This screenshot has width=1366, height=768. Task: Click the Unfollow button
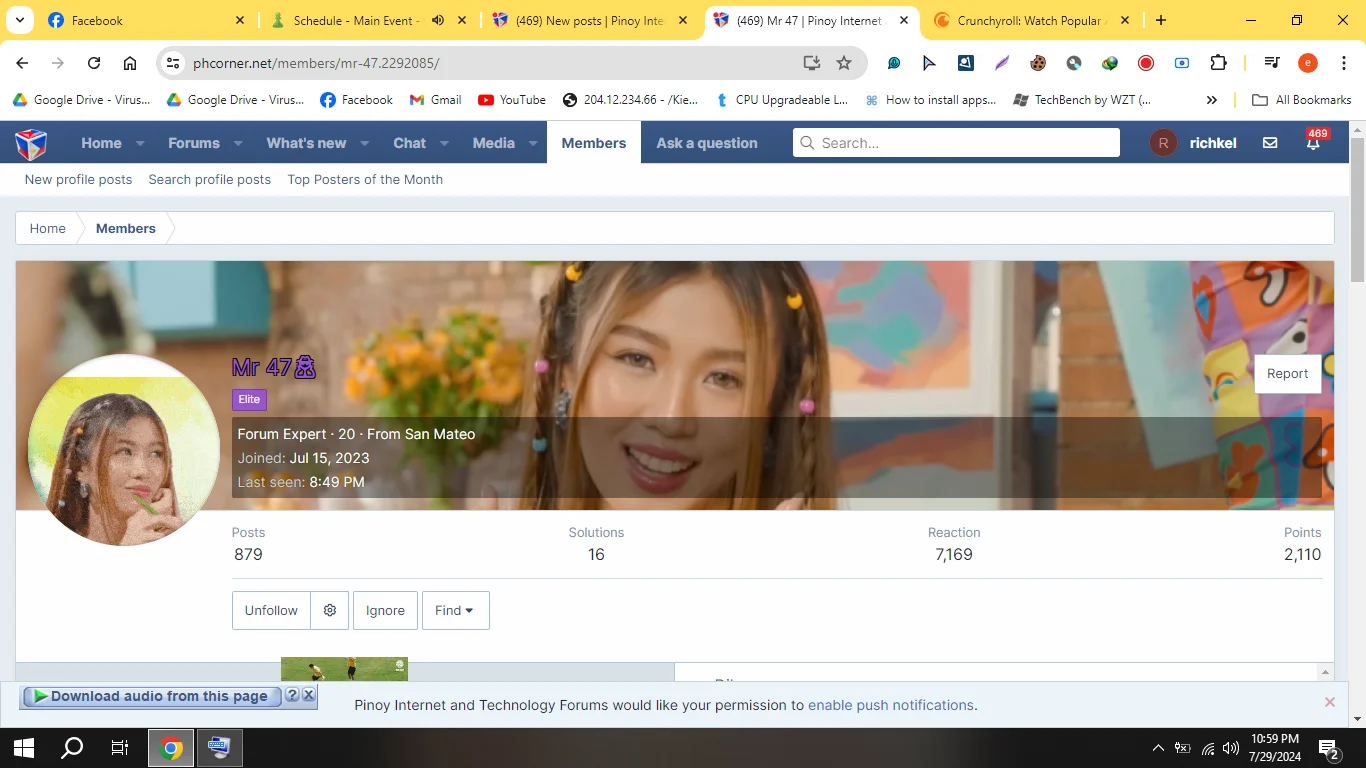[x=271, y=610]
